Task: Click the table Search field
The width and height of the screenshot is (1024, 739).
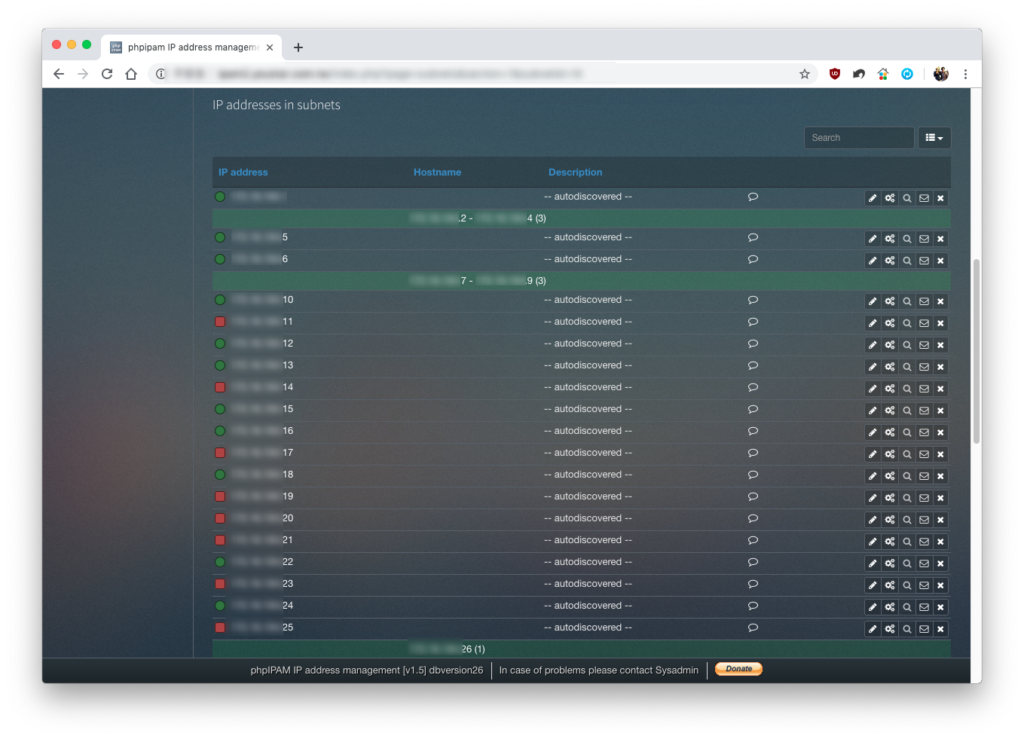Action: [x=859, y=138]
